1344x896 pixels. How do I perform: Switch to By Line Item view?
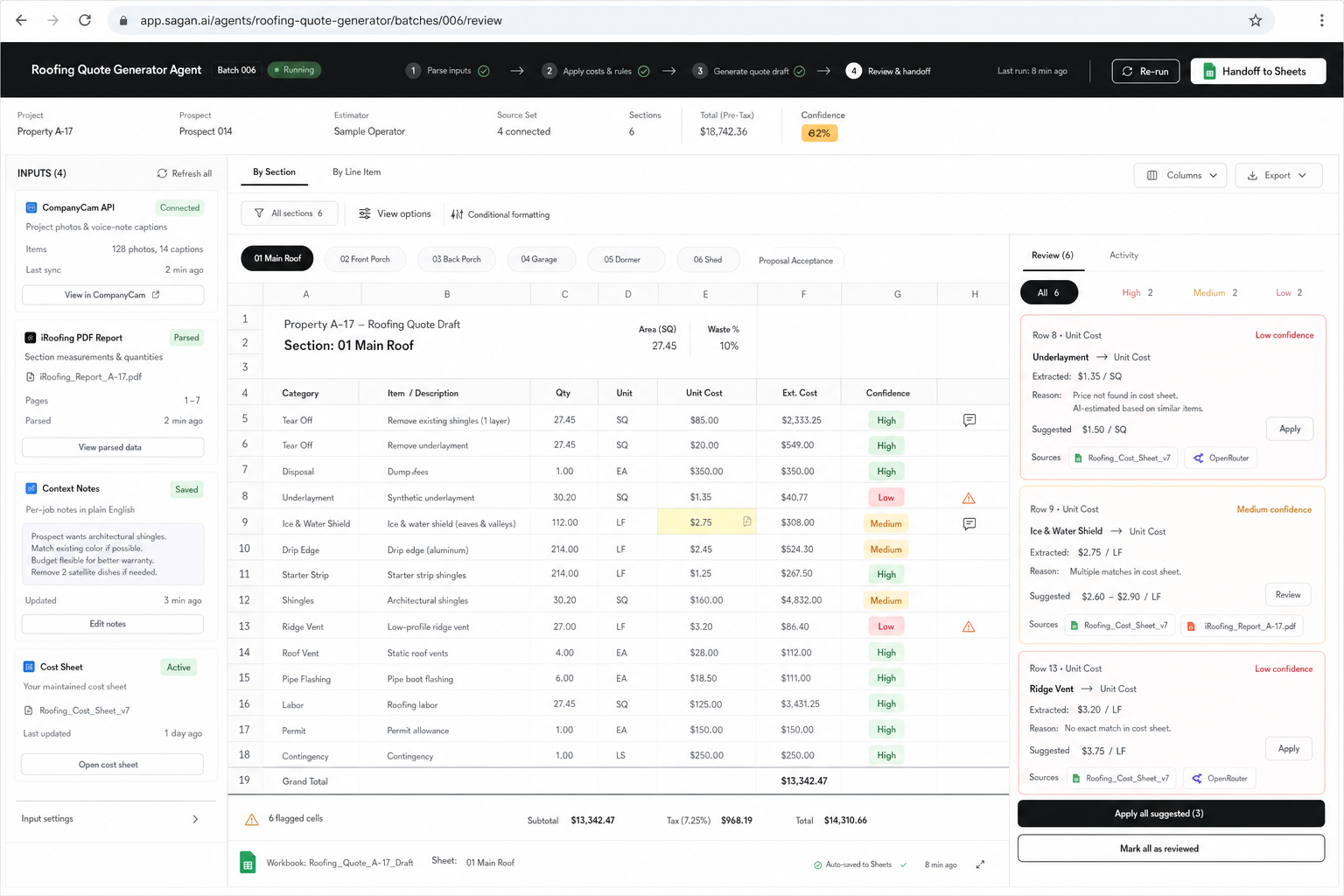357,171
